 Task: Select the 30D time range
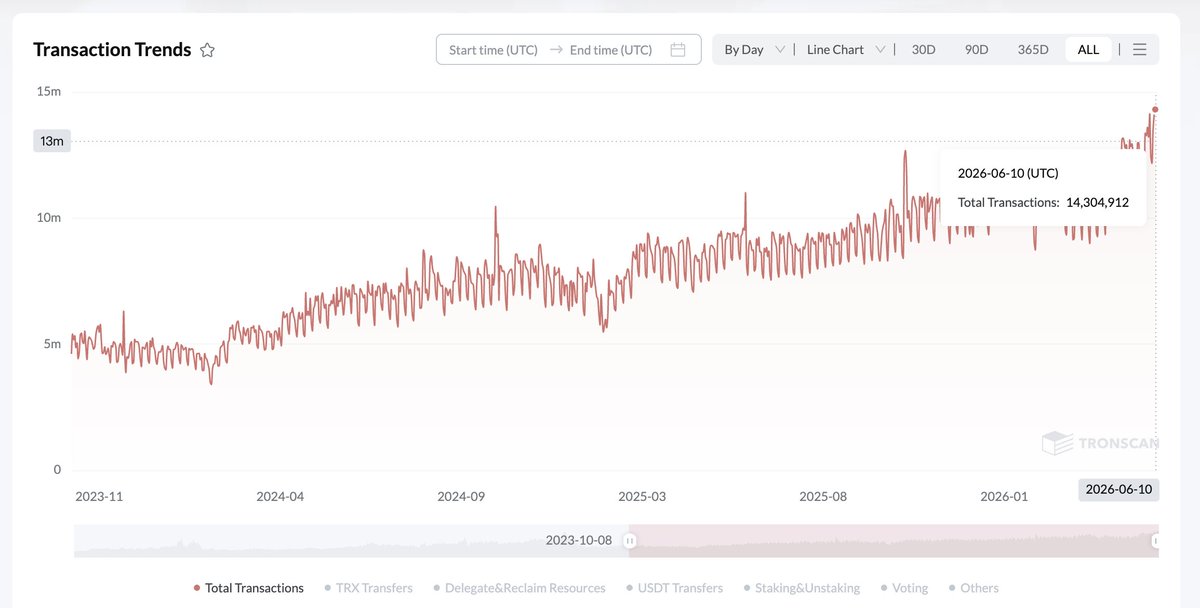[x=924, y=50]
